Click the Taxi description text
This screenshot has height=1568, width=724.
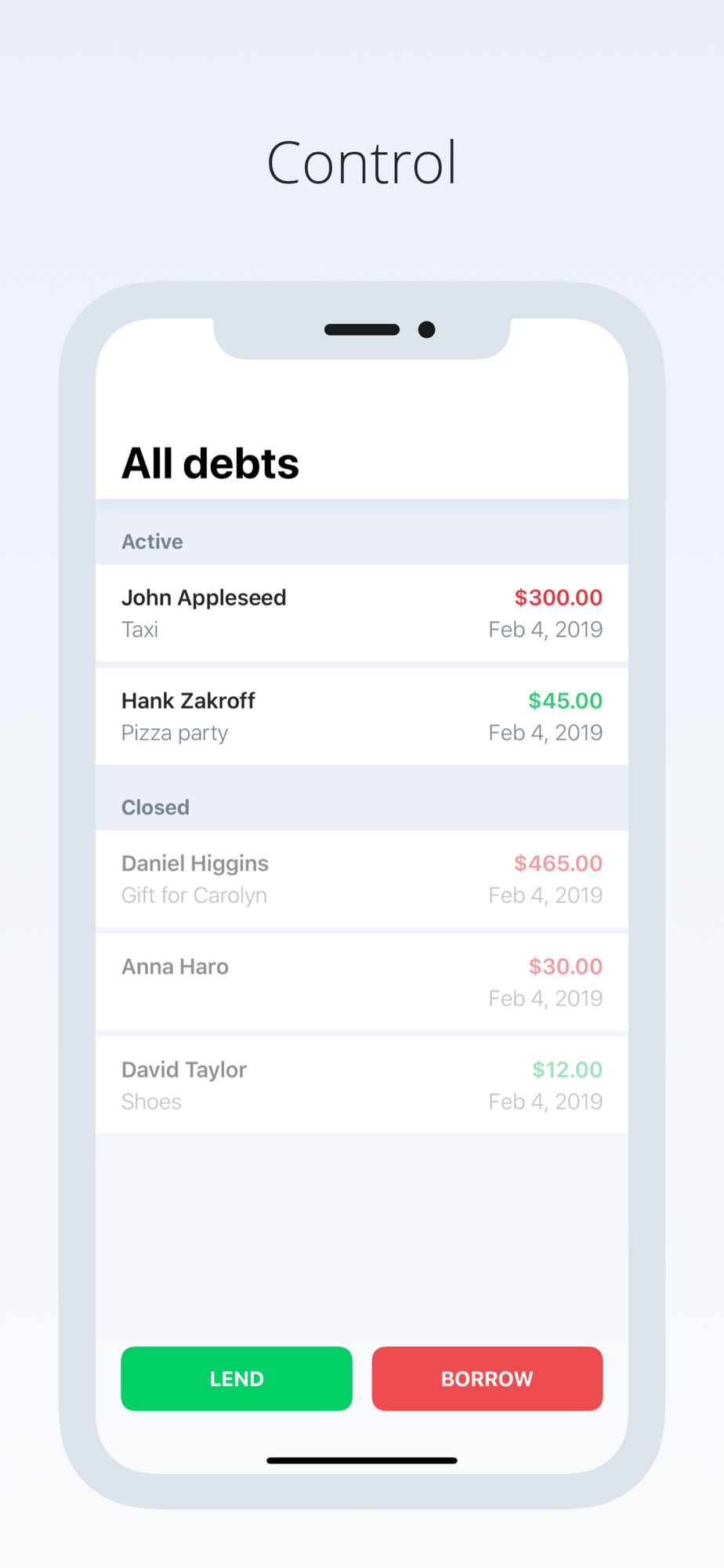139,630
